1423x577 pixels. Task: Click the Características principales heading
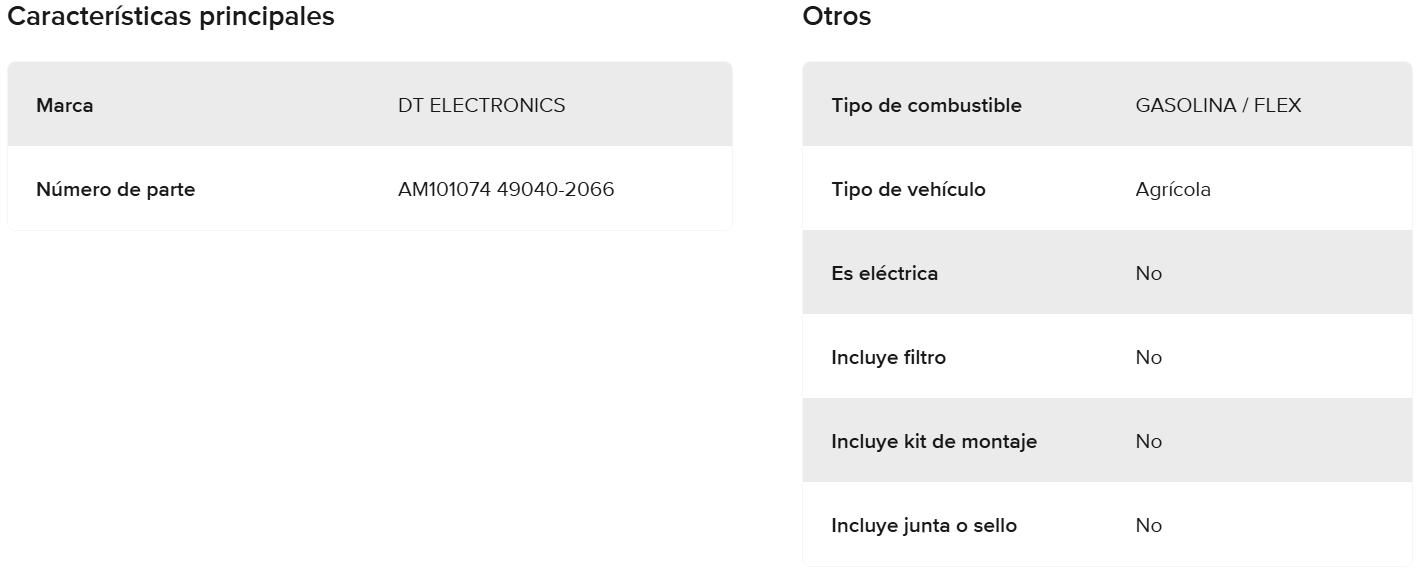171,17
